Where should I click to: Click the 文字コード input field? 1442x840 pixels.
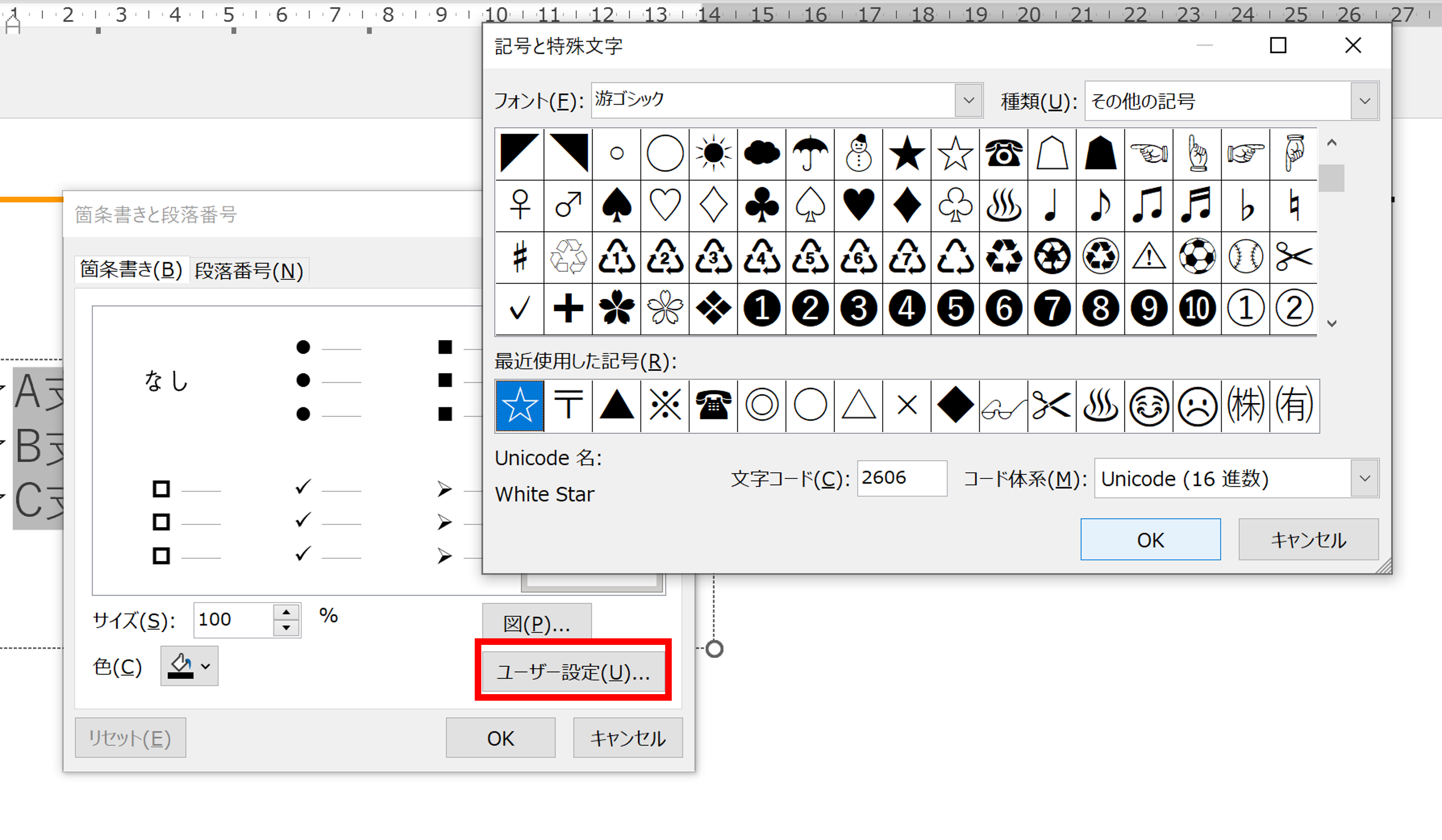pos(901,478)
